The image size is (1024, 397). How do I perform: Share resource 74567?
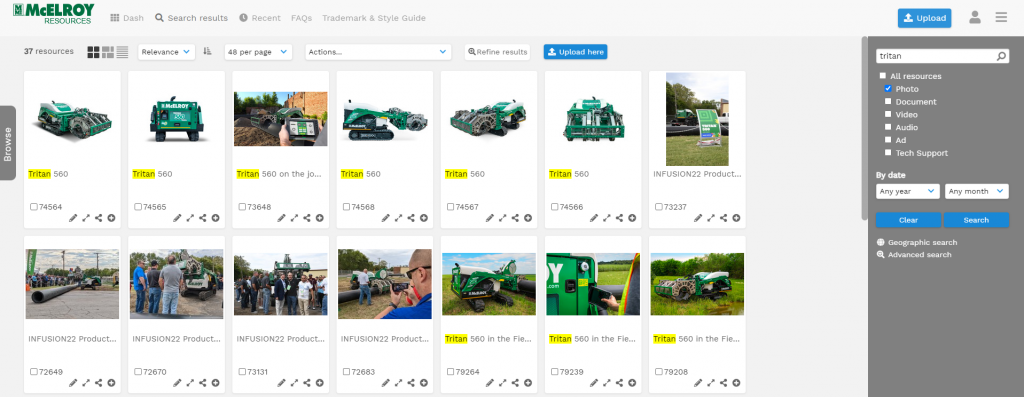[515, 218]
